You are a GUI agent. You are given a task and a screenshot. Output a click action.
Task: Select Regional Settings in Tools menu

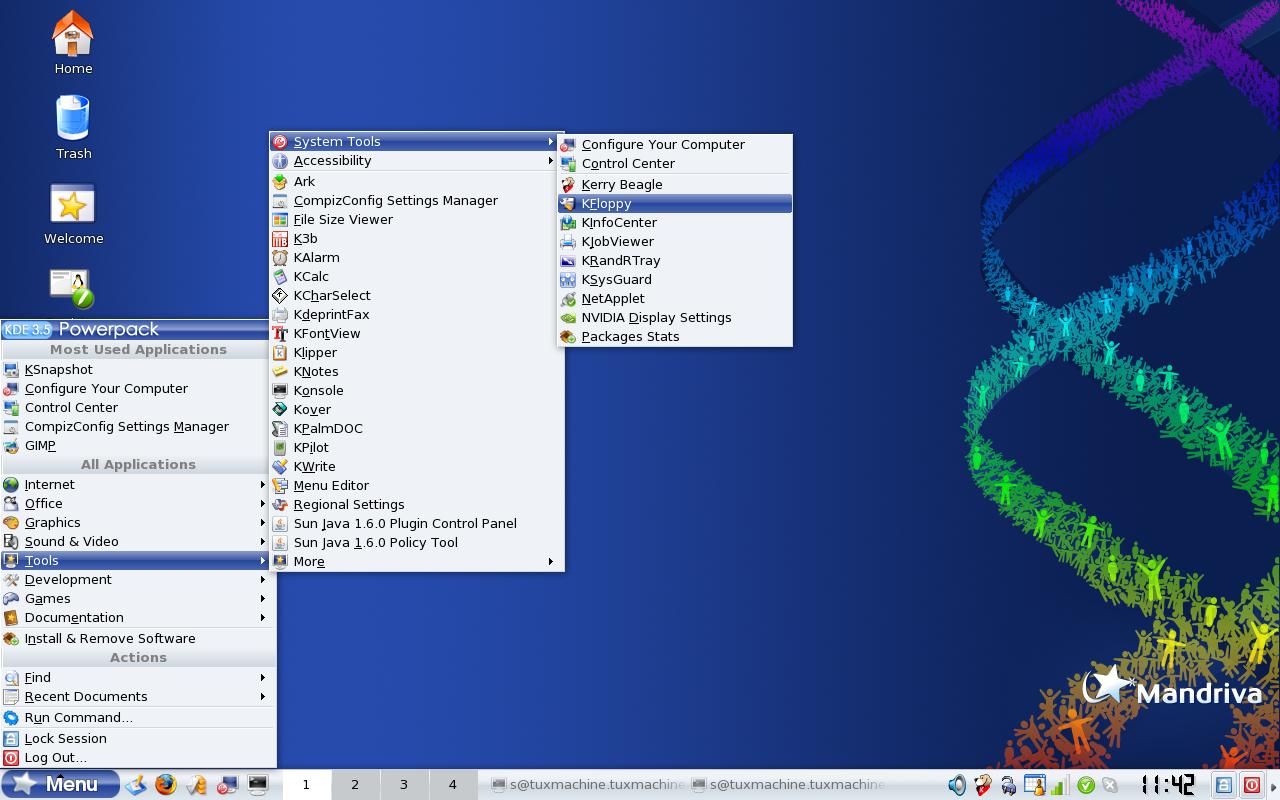417,505
